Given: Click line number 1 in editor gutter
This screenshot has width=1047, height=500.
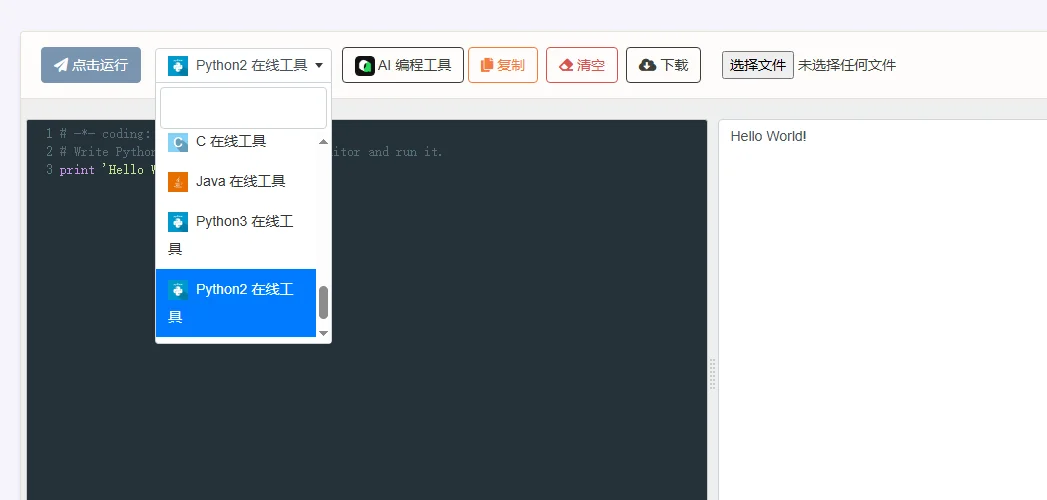Looking at the screenshot, I should tap(49, 134).
